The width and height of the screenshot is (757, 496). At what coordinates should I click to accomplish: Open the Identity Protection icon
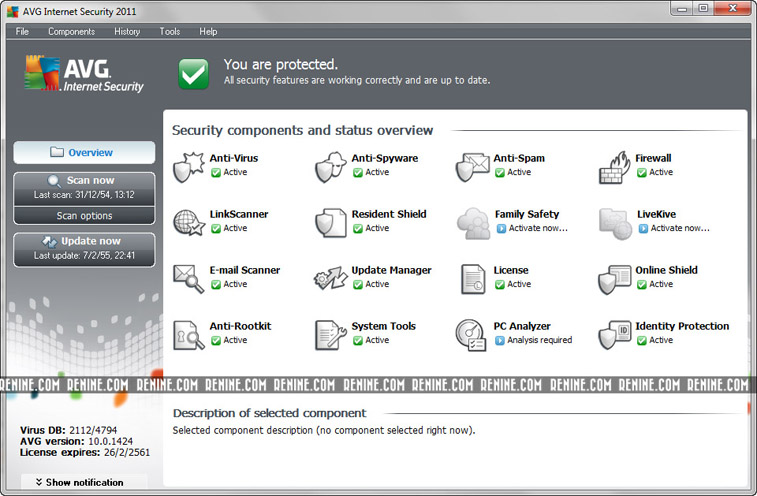coord(615,335)
